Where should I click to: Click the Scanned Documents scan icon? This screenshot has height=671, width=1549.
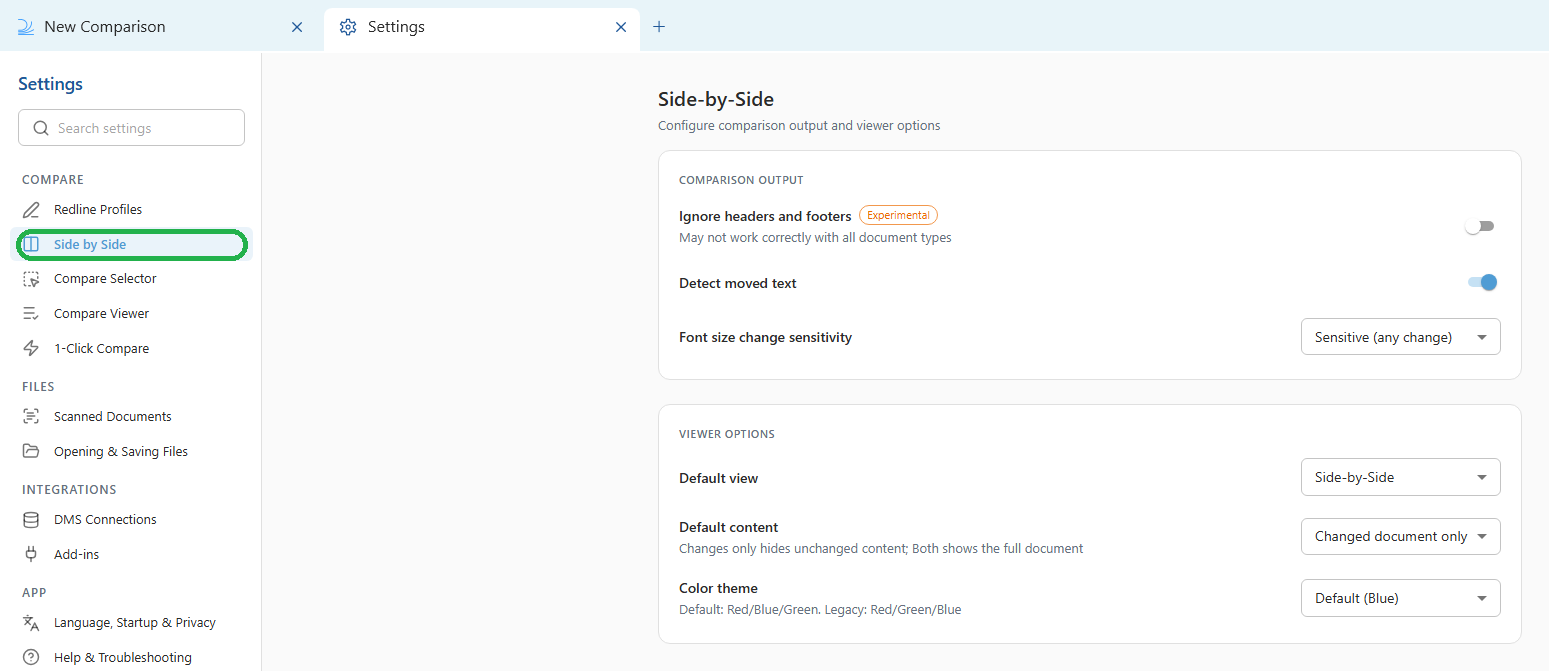(32, 417)
